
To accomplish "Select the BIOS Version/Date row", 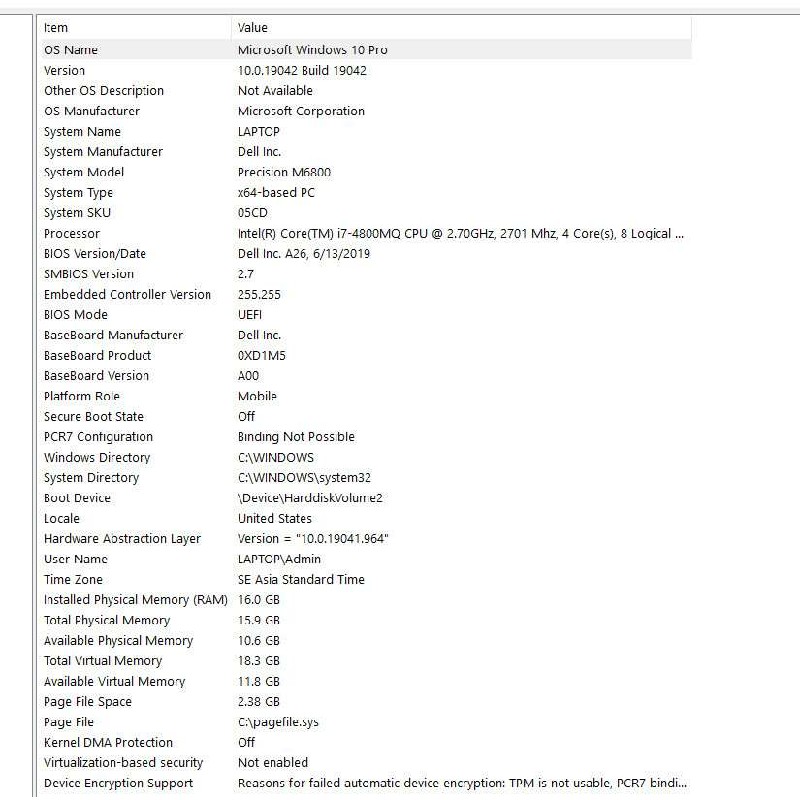I will [x=366, y=254].
